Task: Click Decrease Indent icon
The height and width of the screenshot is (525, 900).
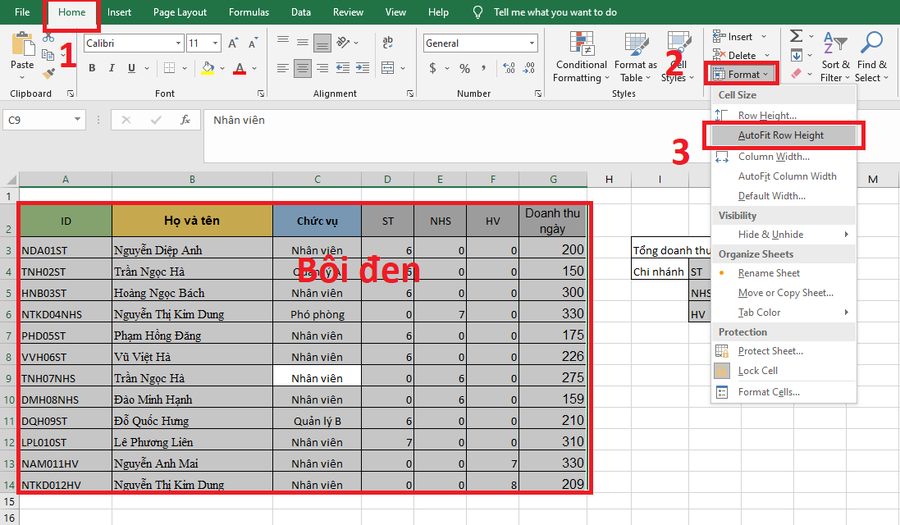Action: click(x=343, y=68)
